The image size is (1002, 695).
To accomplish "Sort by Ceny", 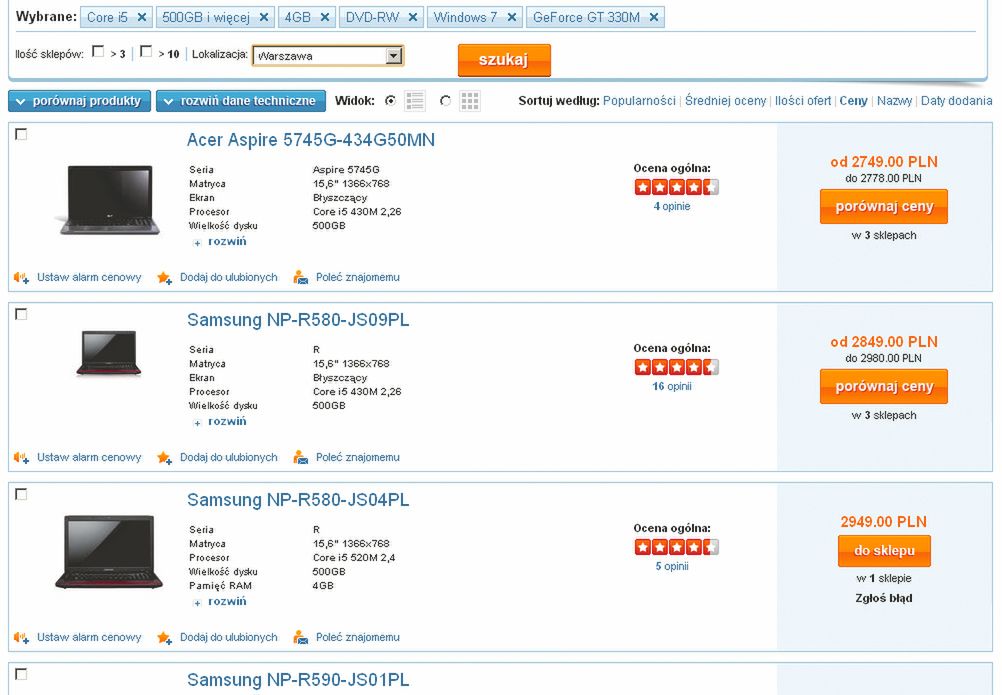I will 853,101.
